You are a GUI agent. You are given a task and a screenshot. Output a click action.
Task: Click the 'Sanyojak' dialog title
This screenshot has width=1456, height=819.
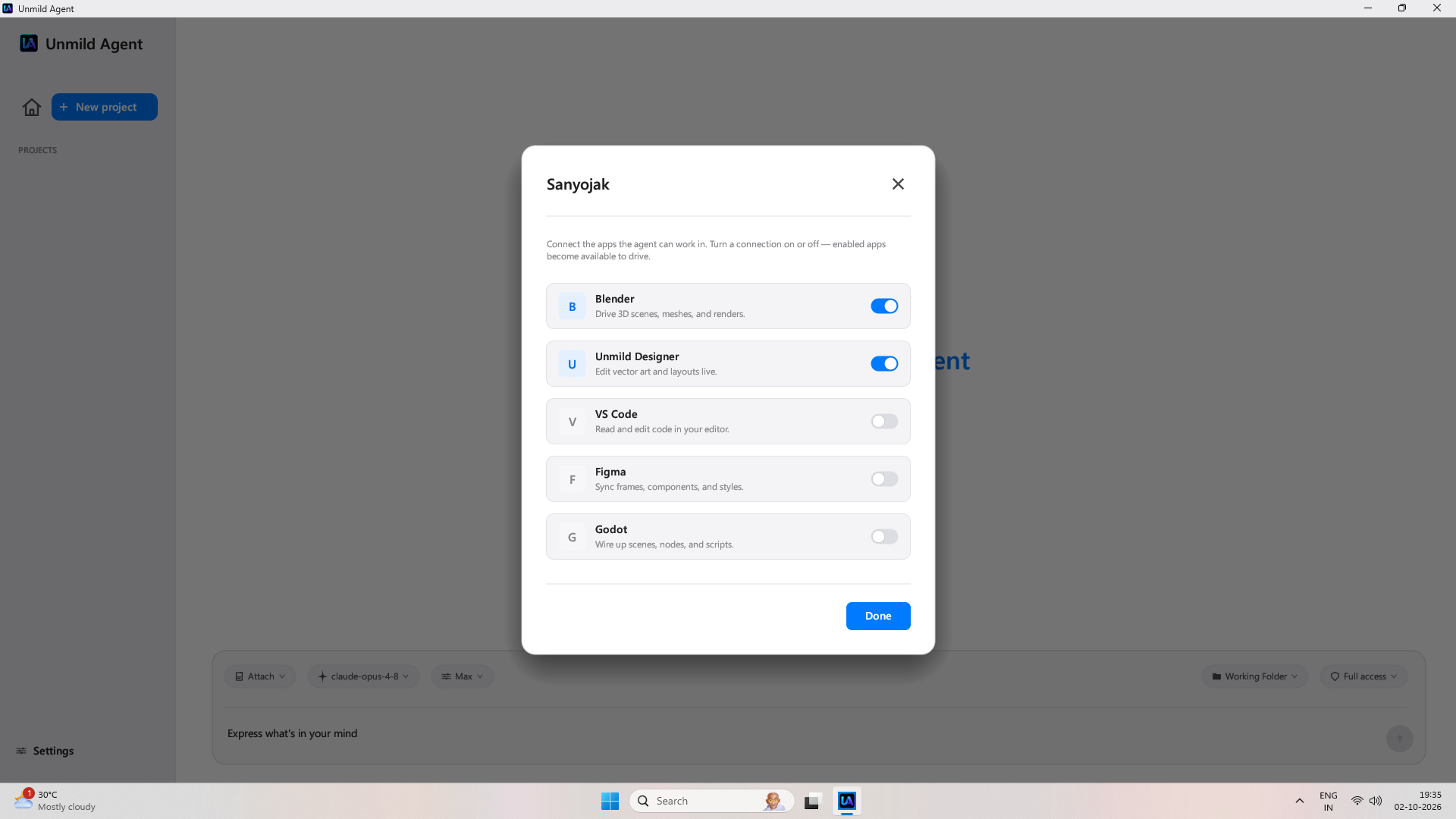click(578, 184)
